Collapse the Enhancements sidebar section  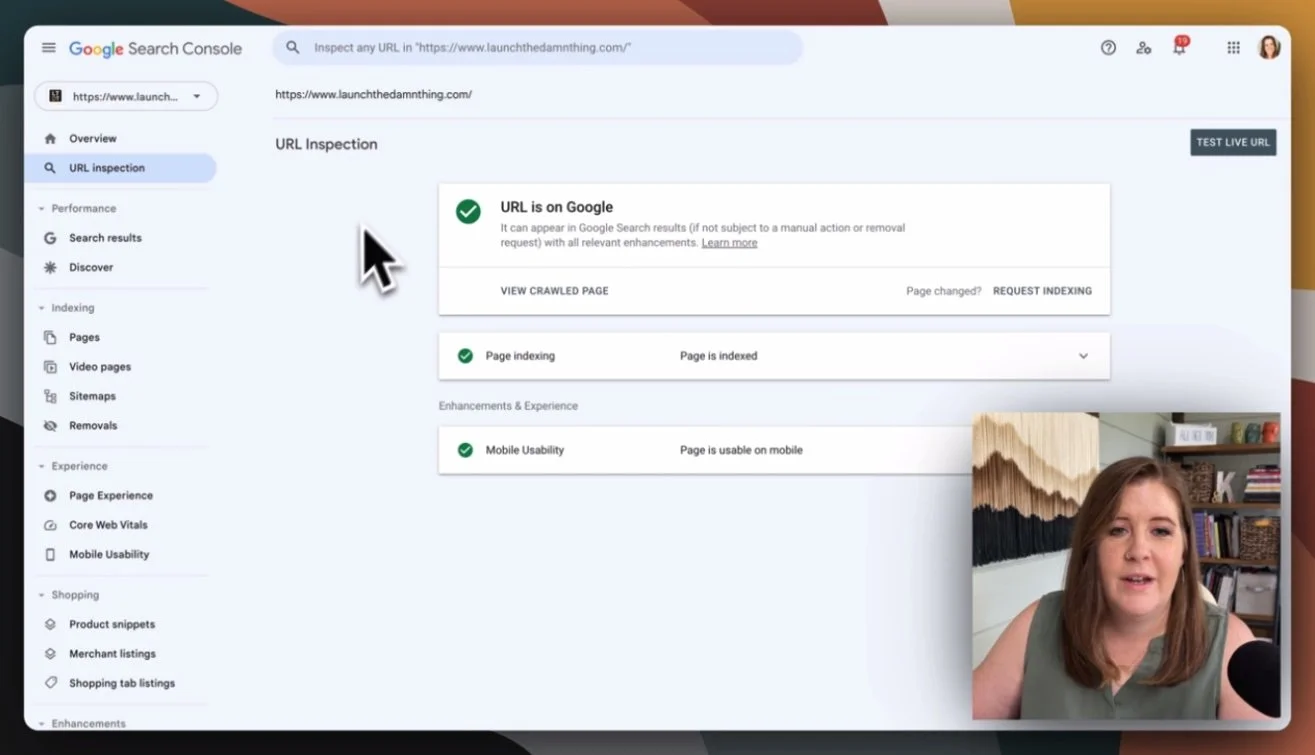pyautogui.click(x=42, y=723)
